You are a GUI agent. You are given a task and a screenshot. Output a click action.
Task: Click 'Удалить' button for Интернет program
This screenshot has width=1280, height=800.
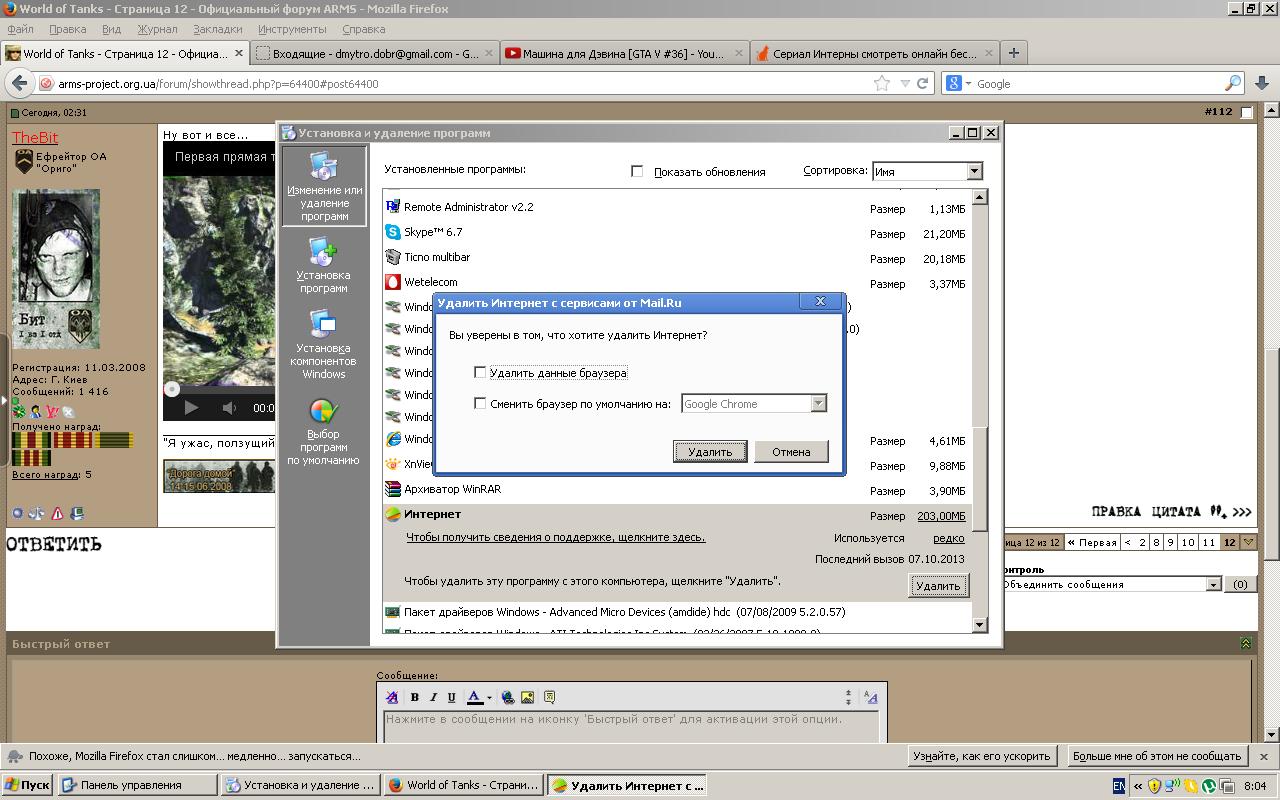pyautogui.click(x=938, y=585)
